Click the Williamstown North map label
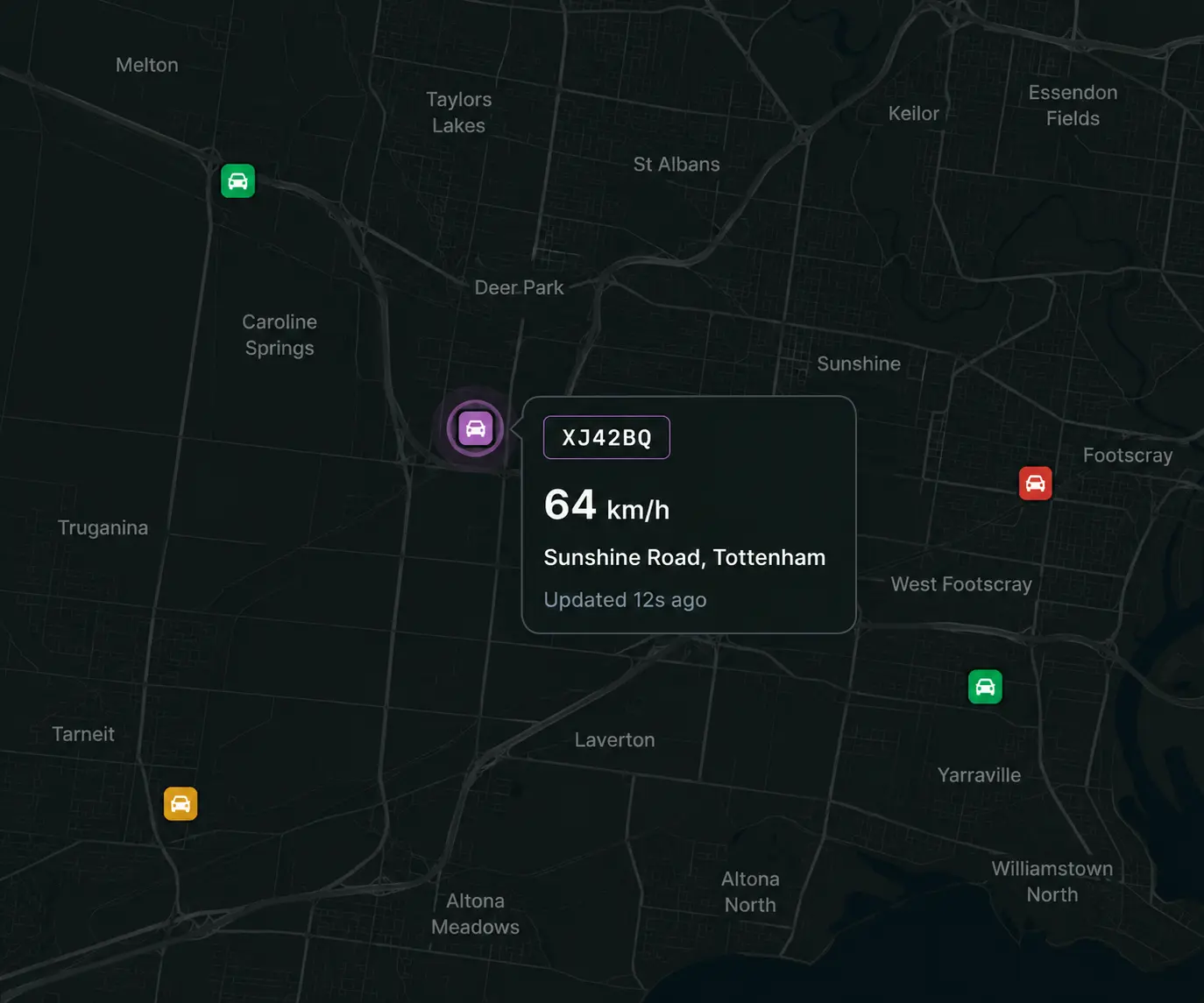Screen dimensions: 1204x1003 tap(1052, 881)
